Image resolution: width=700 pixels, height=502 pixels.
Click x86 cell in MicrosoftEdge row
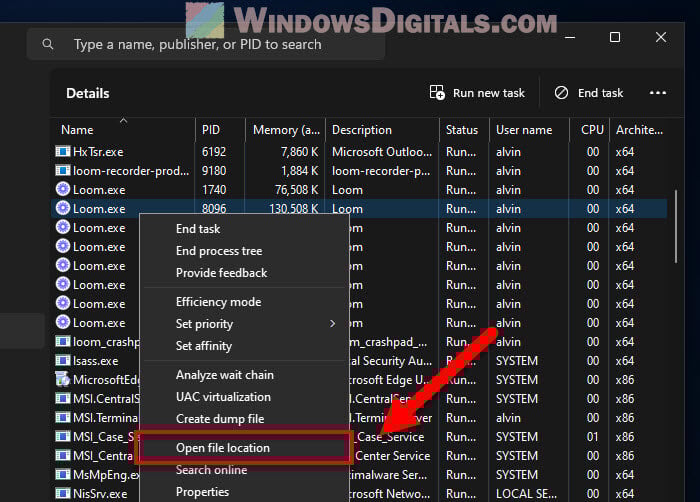pos(625,380)
